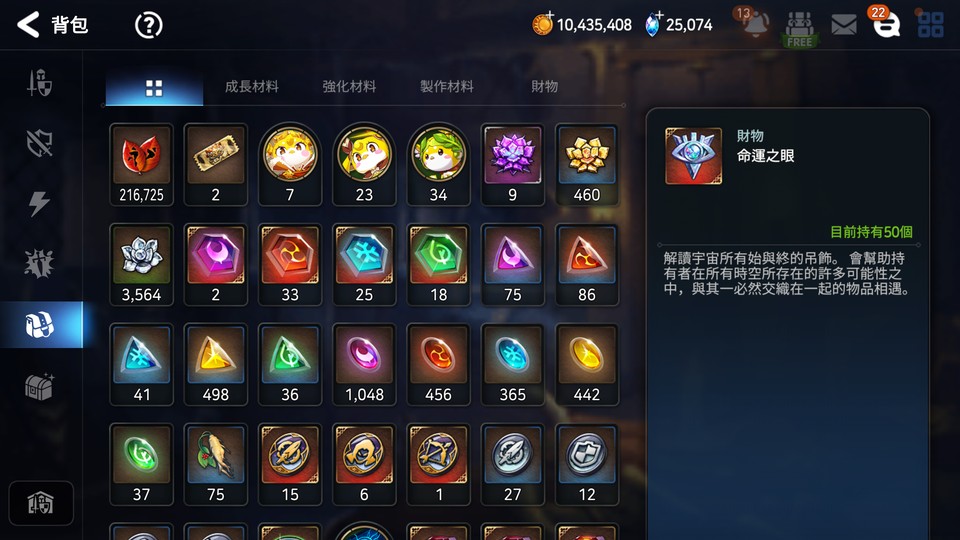Switch to the 財物 tab
Image resolution: width=960 pixels, height=540 pixels.
click(544, 86)
